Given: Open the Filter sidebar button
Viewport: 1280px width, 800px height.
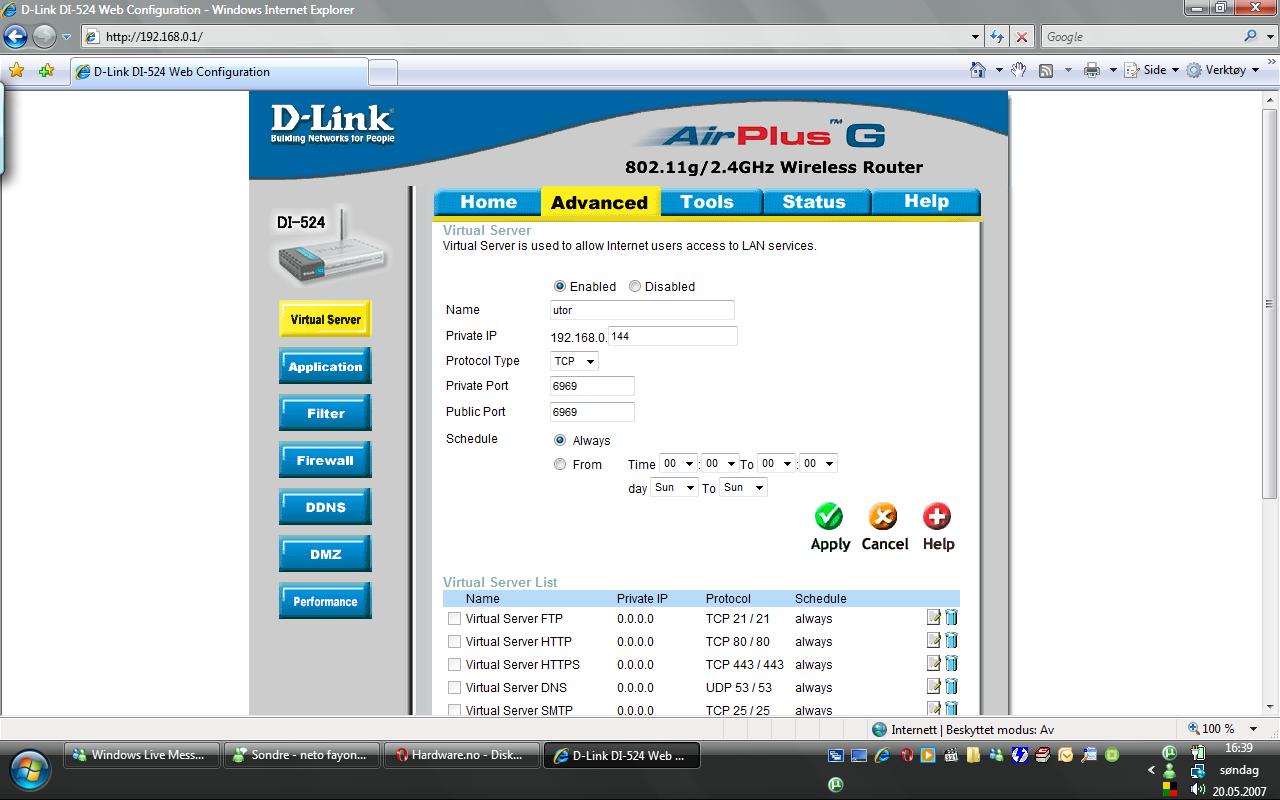Looking at the screenshot, I should (x=325, y=413).
